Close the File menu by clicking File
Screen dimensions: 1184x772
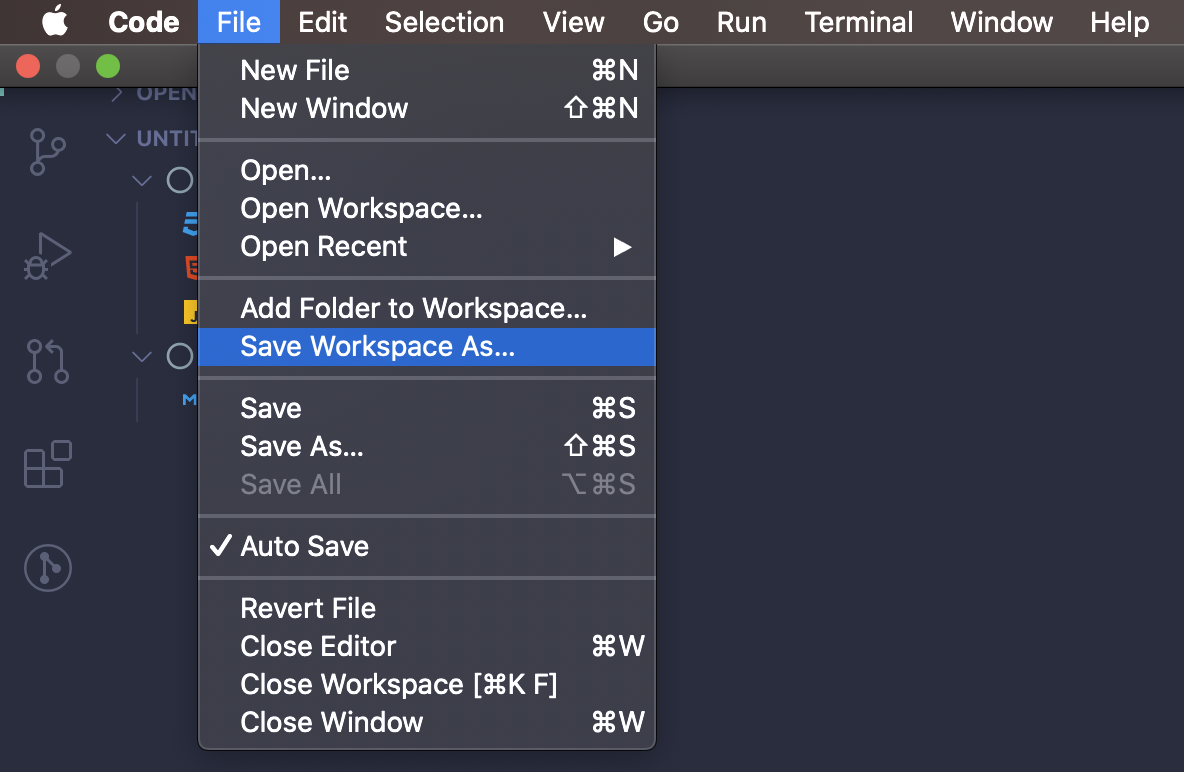tap(239, 22)
